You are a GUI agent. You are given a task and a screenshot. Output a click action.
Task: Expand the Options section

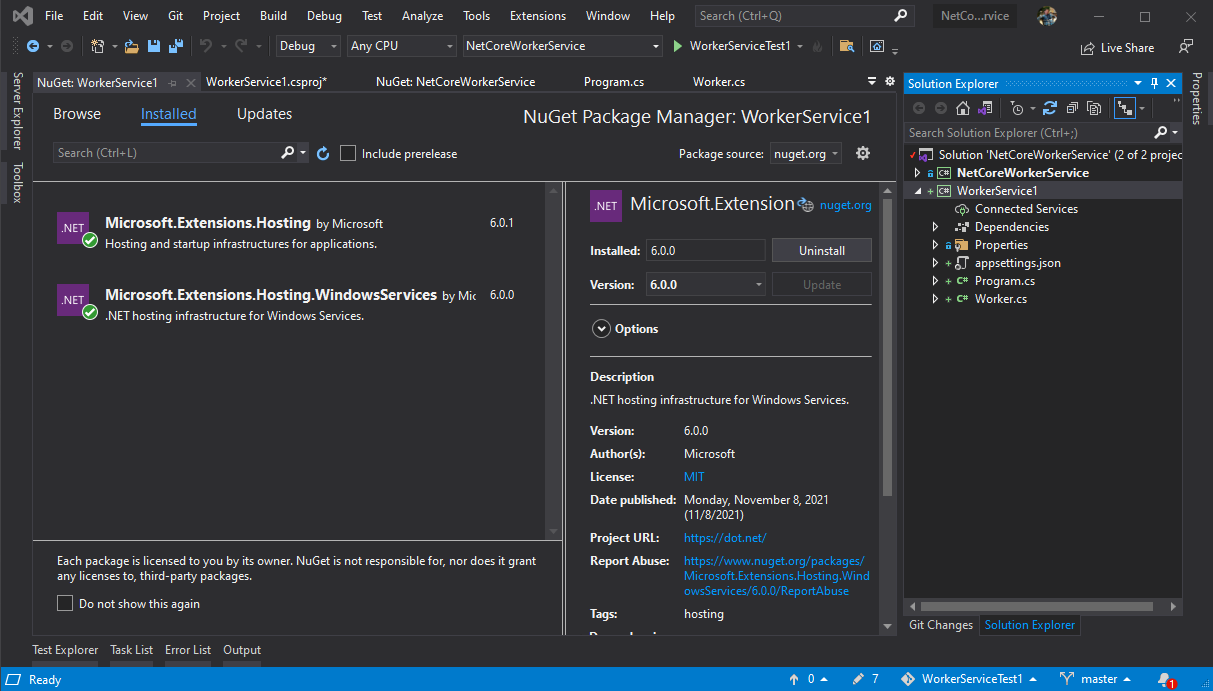601,328
